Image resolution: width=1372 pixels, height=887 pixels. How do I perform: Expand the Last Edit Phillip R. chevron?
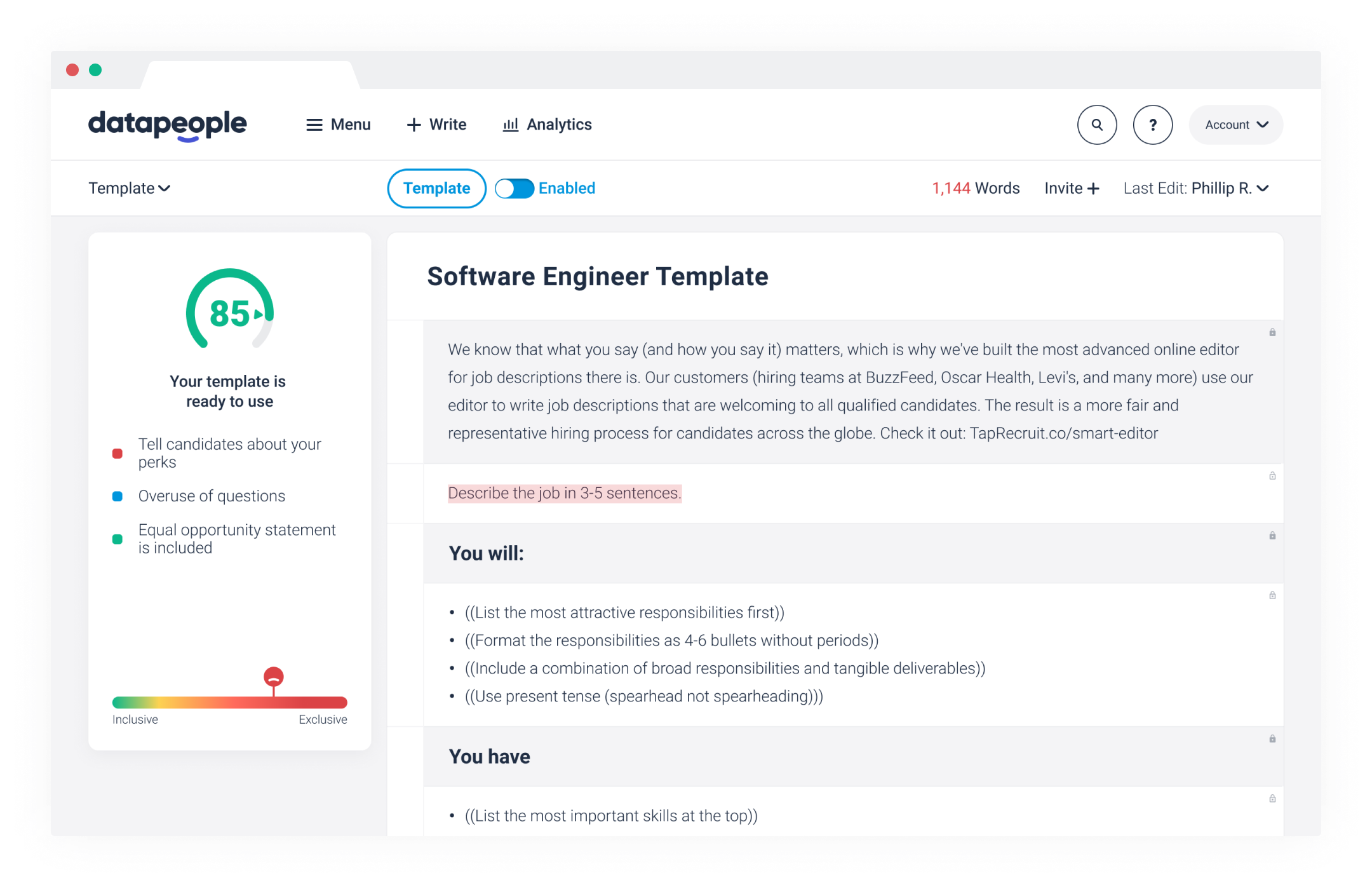1263,188
